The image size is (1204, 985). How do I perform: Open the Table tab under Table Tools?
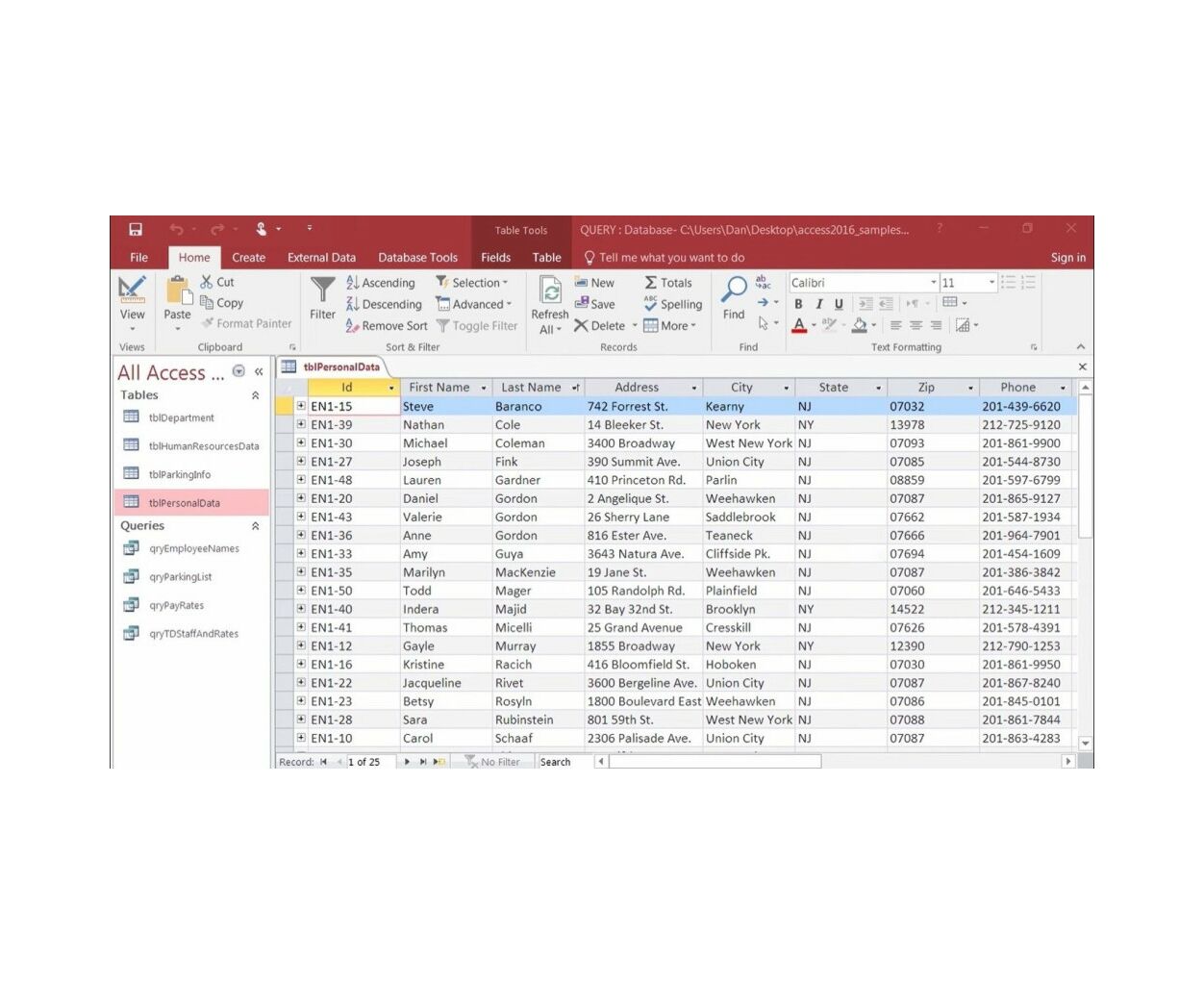point(546,258)
